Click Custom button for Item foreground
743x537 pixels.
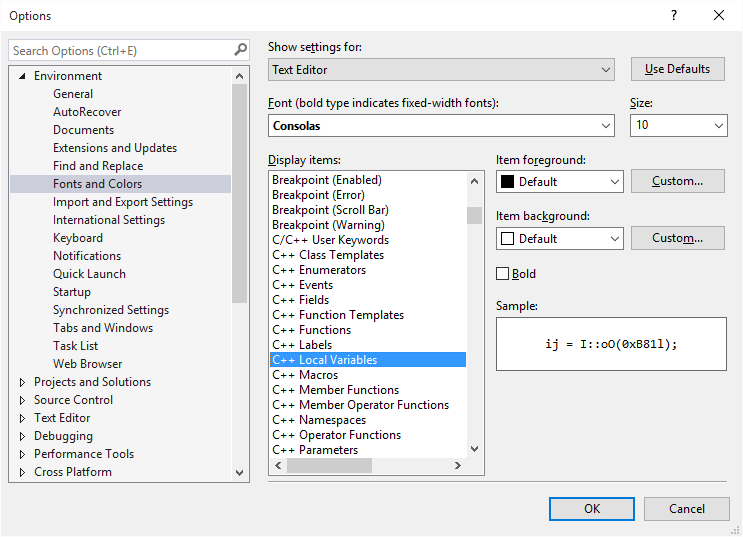click(x=678, y=181)
